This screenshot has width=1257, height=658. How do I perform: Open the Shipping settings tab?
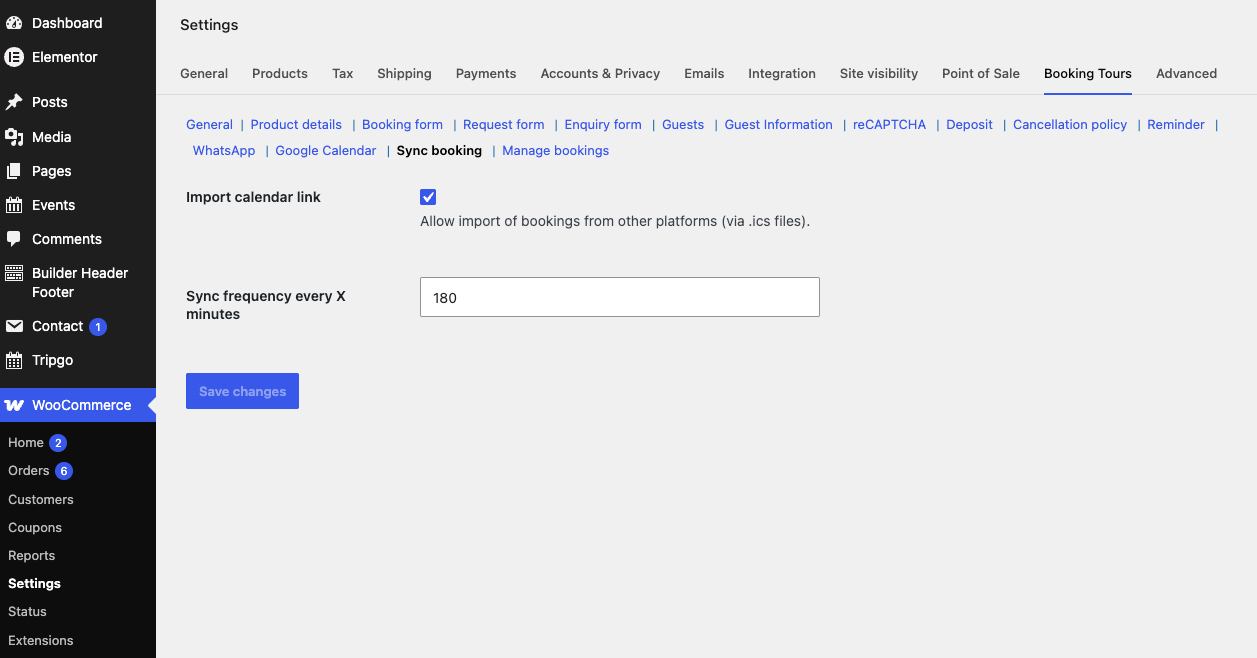(404, 73)
